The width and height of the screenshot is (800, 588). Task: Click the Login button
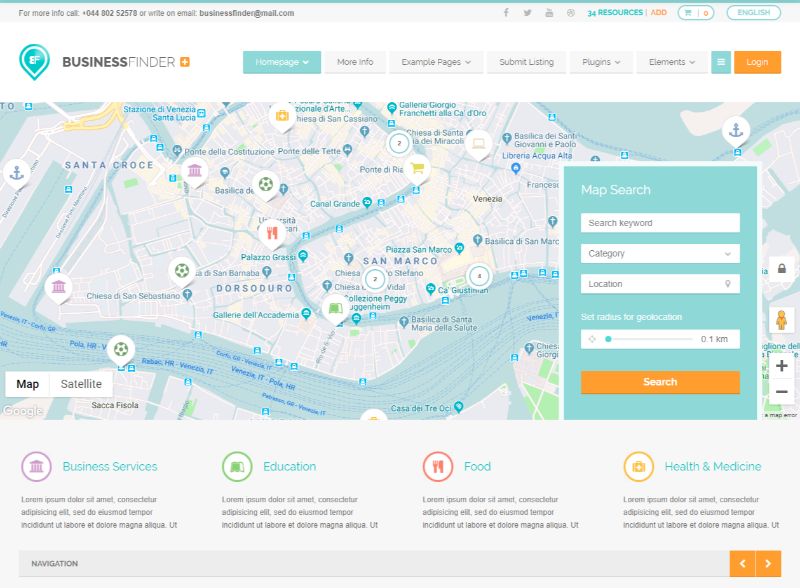(757, 61)
